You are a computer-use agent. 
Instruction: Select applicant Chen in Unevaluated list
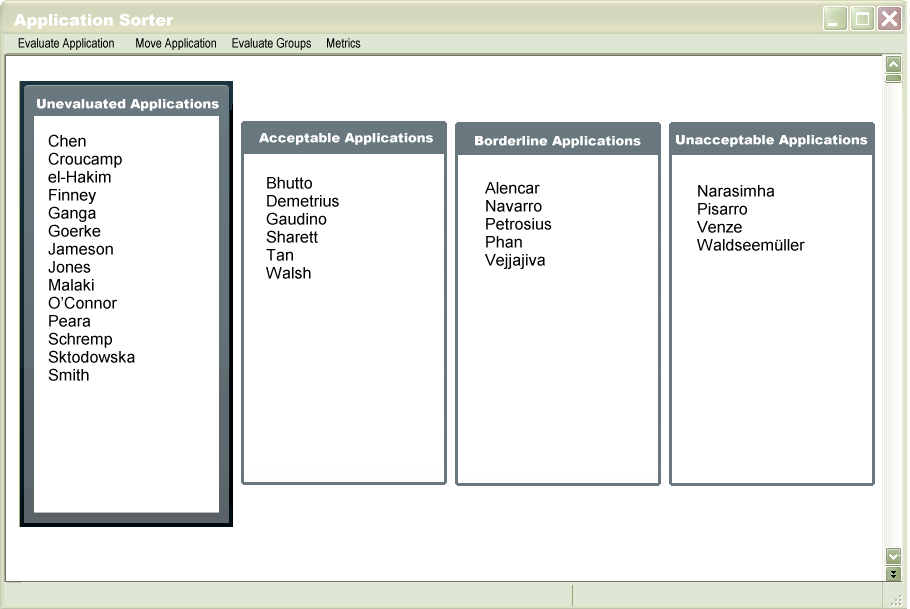(x=67, y=141)
